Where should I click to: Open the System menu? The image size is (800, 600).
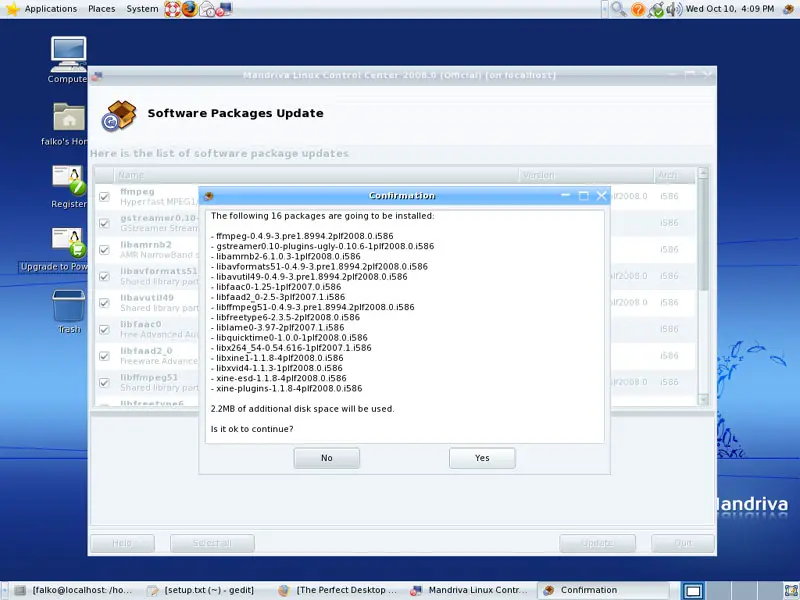point(142,9)
